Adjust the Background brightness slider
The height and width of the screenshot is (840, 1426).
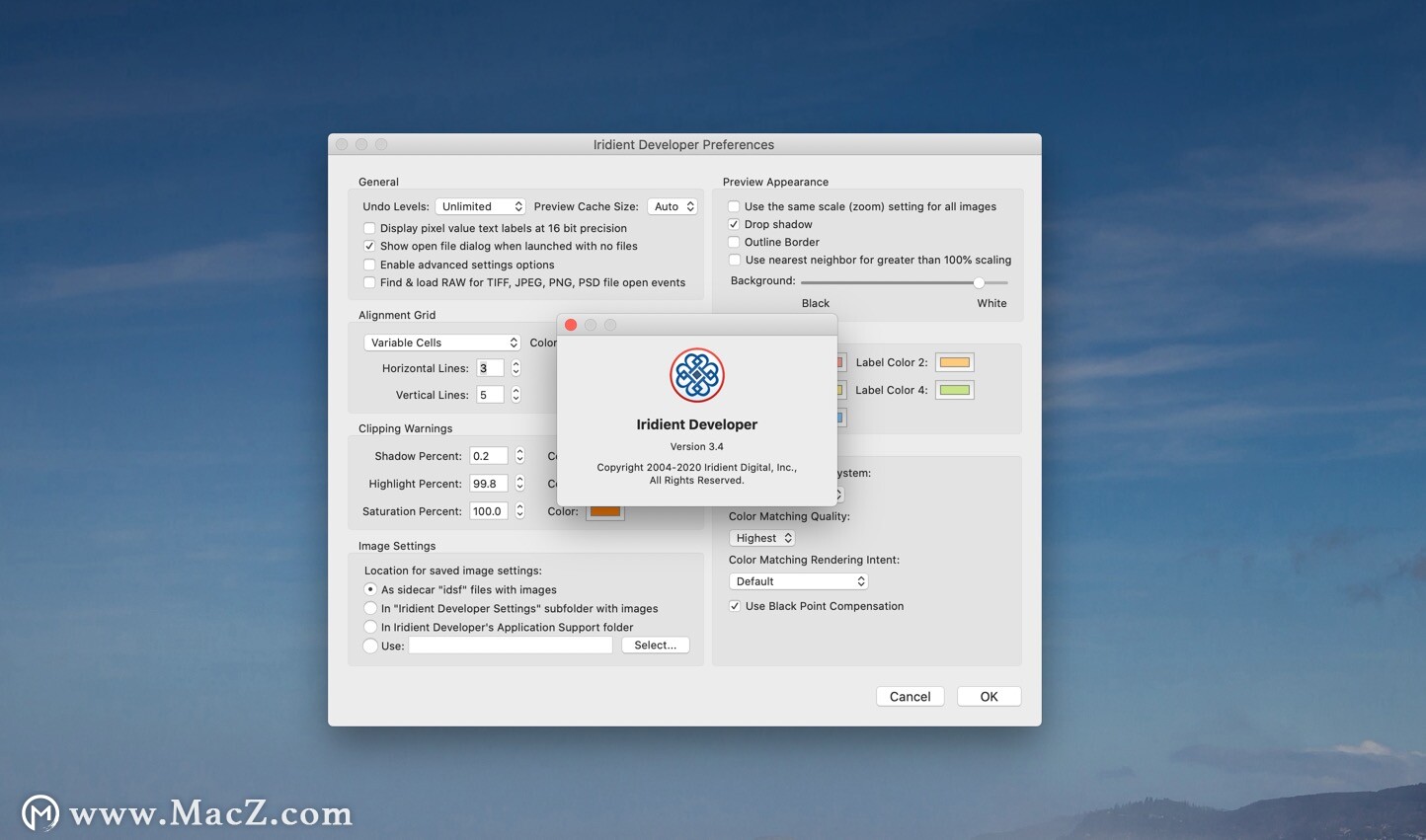(979, 282)
